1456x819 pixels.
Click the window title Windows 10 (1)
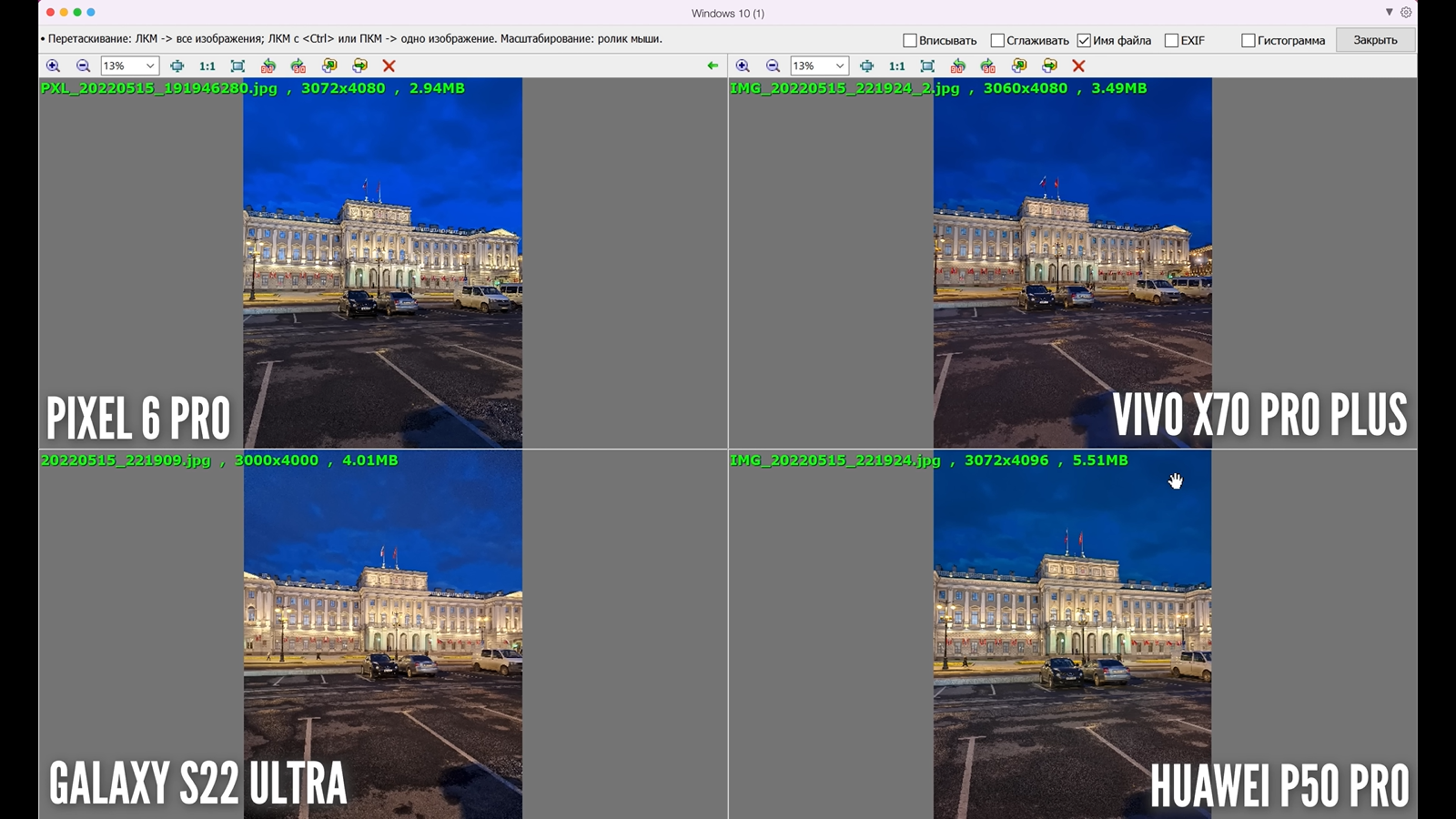(728, 13)
